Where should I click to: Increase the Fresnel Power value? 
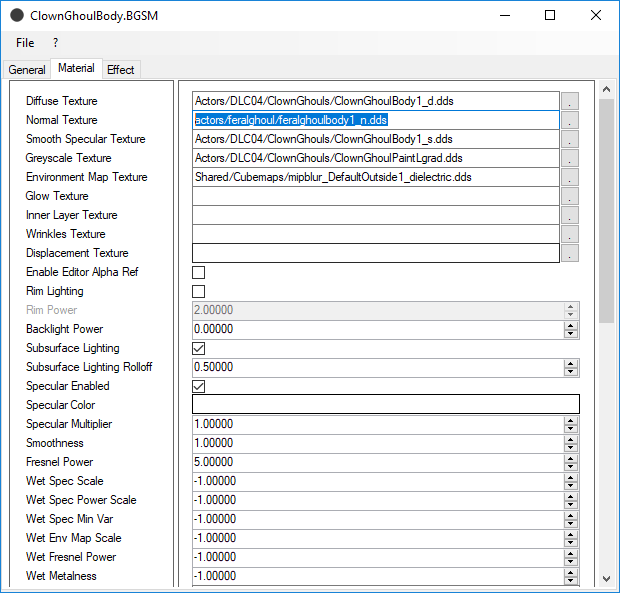point(571,458)
